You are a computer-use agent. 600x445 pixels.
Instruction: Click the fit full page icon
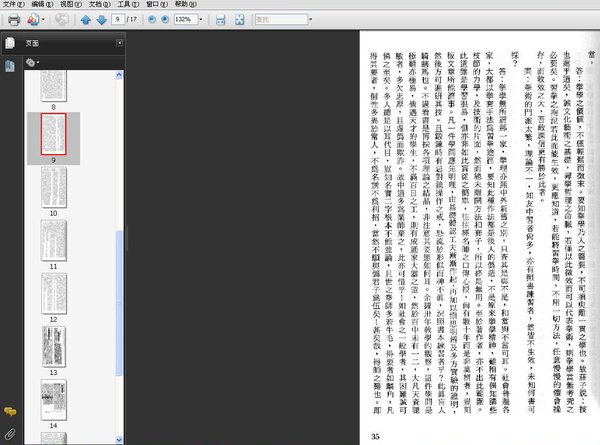240,20
